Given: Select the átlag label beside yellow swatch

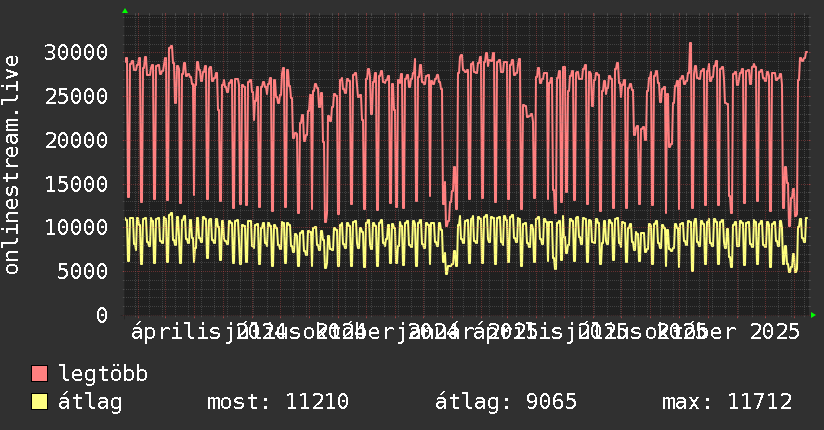Looking at the screenshot, I should coord(90,402).
